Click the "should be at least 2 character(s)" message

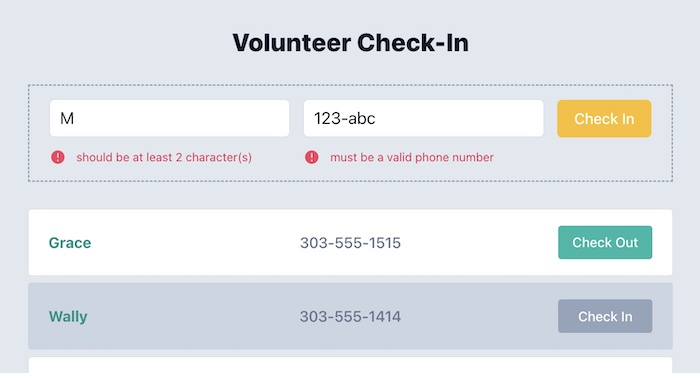pyautogui.click(x=164, y=157)
